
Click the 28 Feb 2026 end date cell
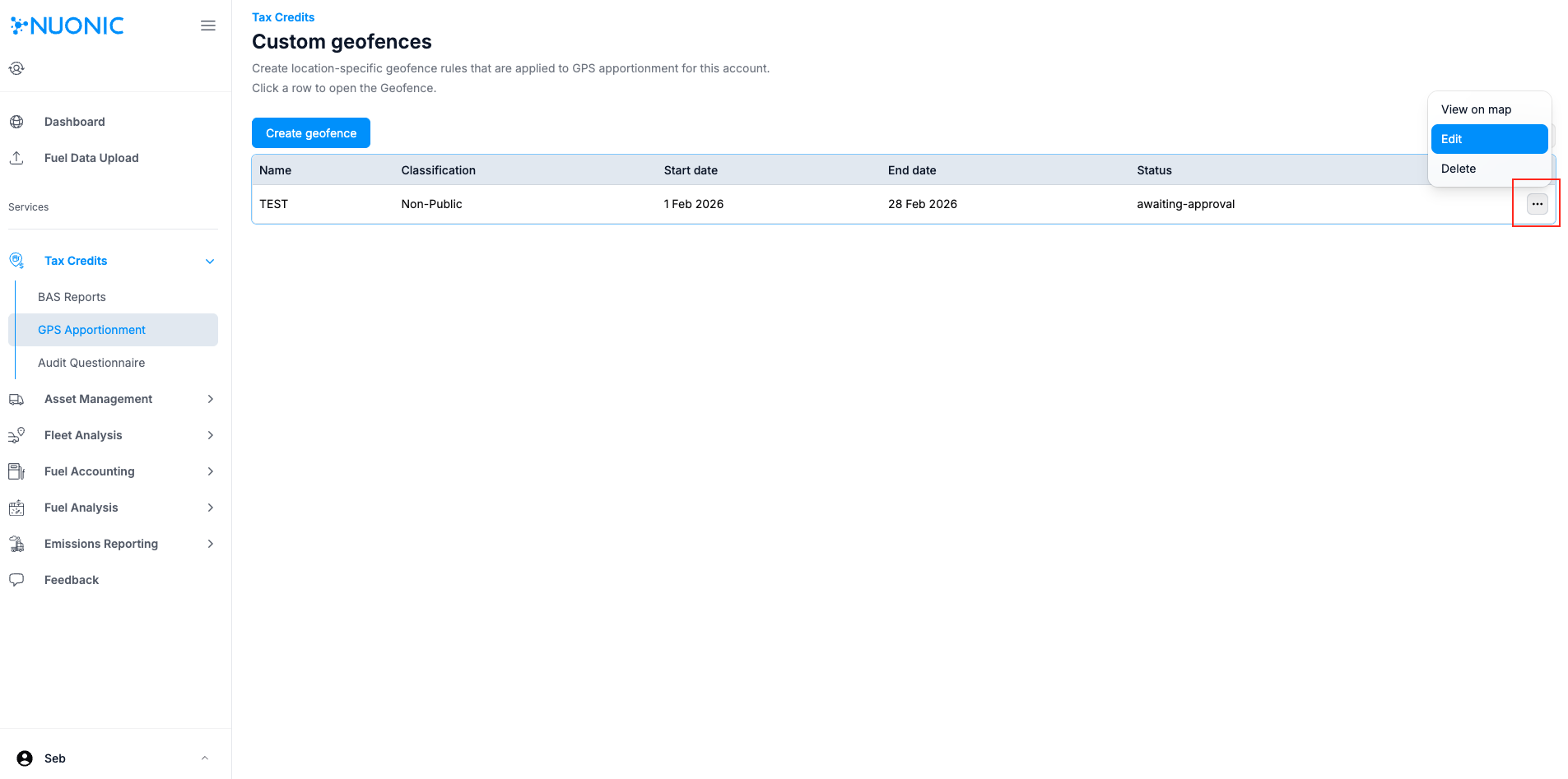(x=923, y=204)
